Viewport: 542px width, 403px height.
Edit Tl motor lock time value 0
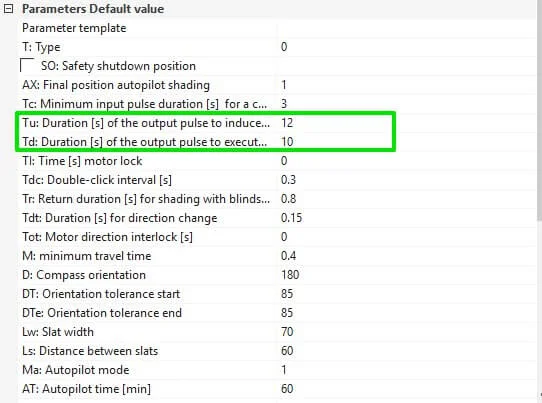click(x=284, y=161)
